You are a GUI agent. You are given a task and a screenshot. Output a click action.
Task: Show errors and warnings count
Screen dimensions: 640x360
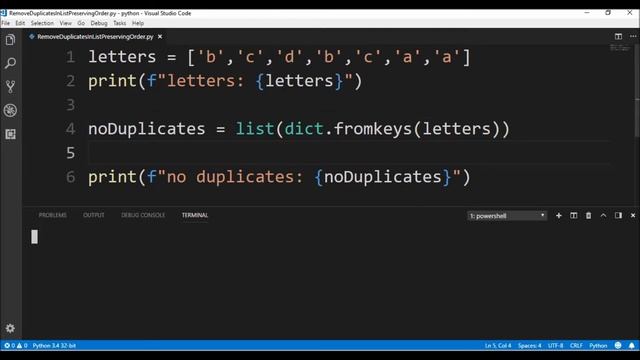click(x=16, y=345)
